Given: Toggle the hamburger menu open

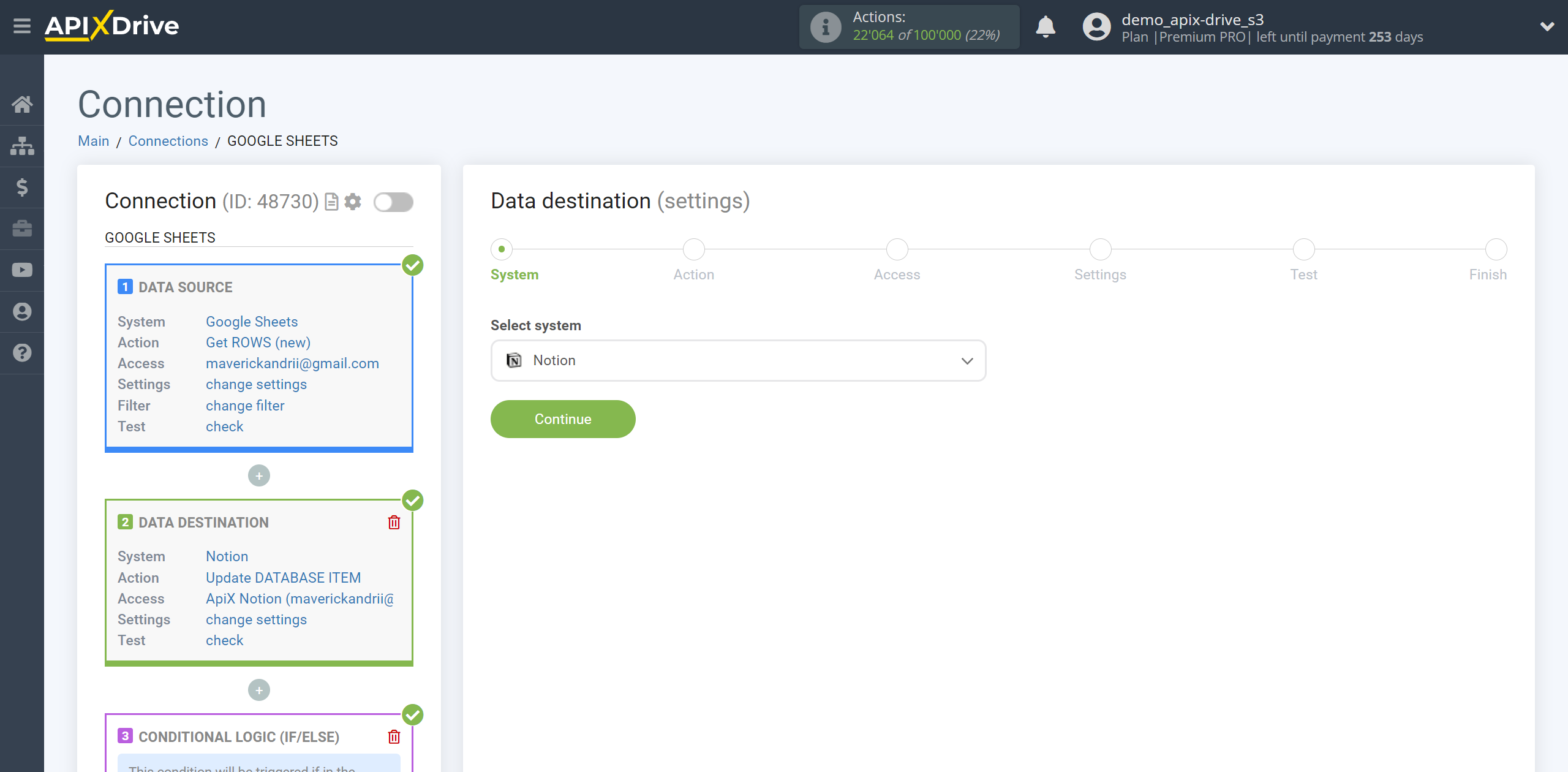Looking at the screenshot, I should 22,27.
